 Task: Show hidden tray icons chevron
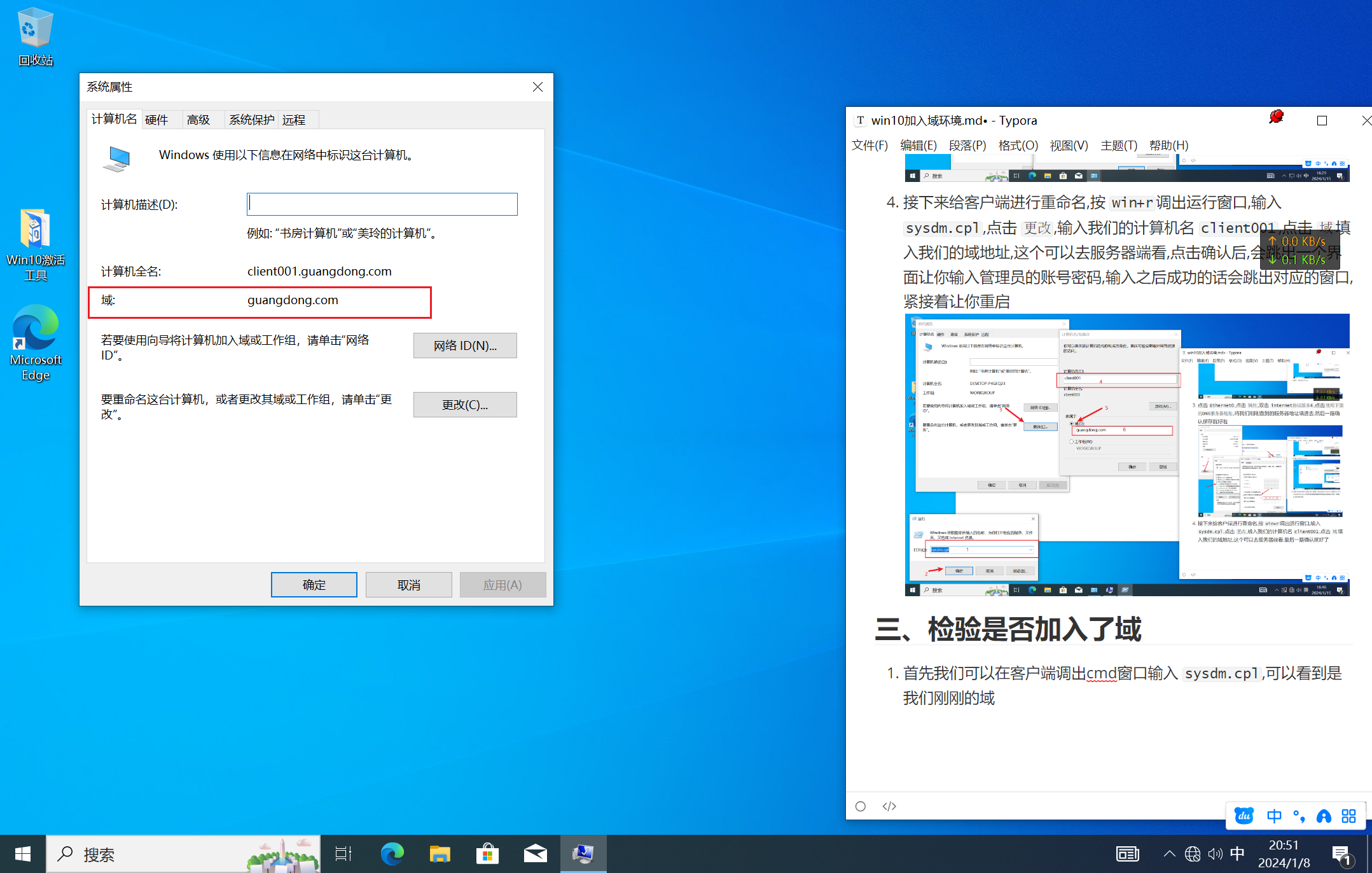click(1169, 854)
